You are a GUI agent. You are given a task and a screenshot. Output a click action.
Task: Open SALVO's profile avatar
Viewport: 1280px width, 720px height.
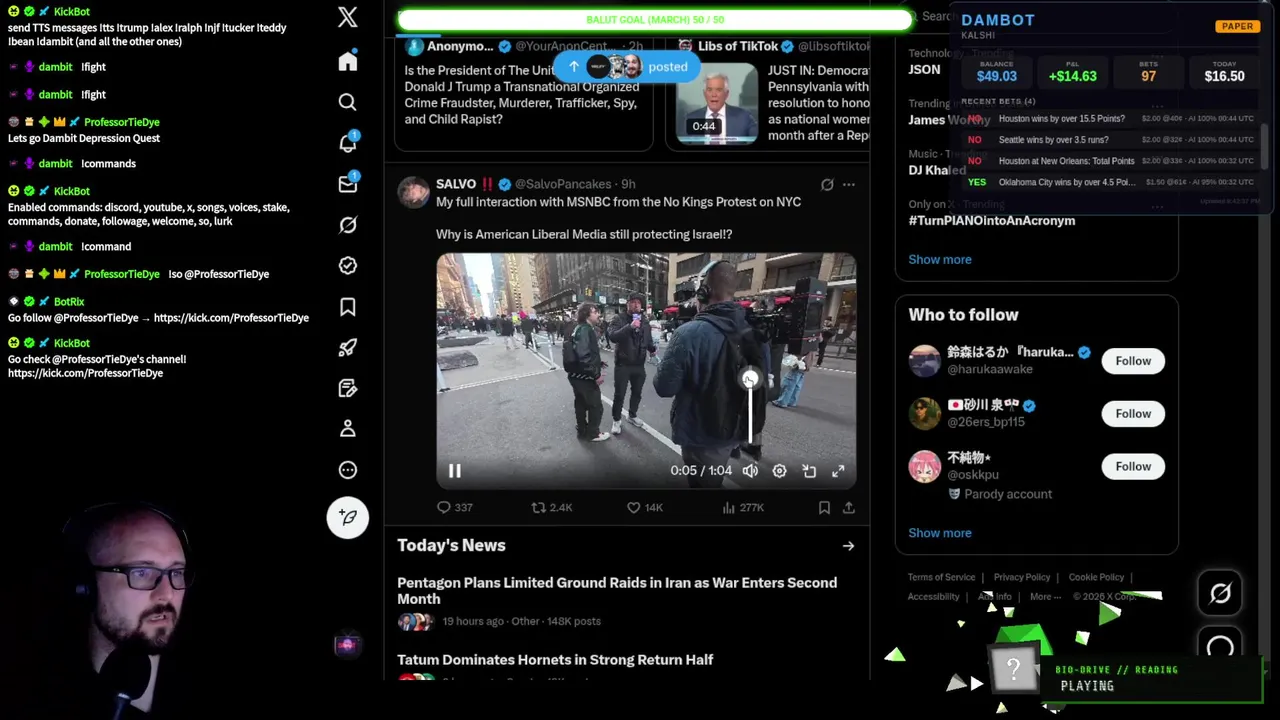tap(413, 192)
